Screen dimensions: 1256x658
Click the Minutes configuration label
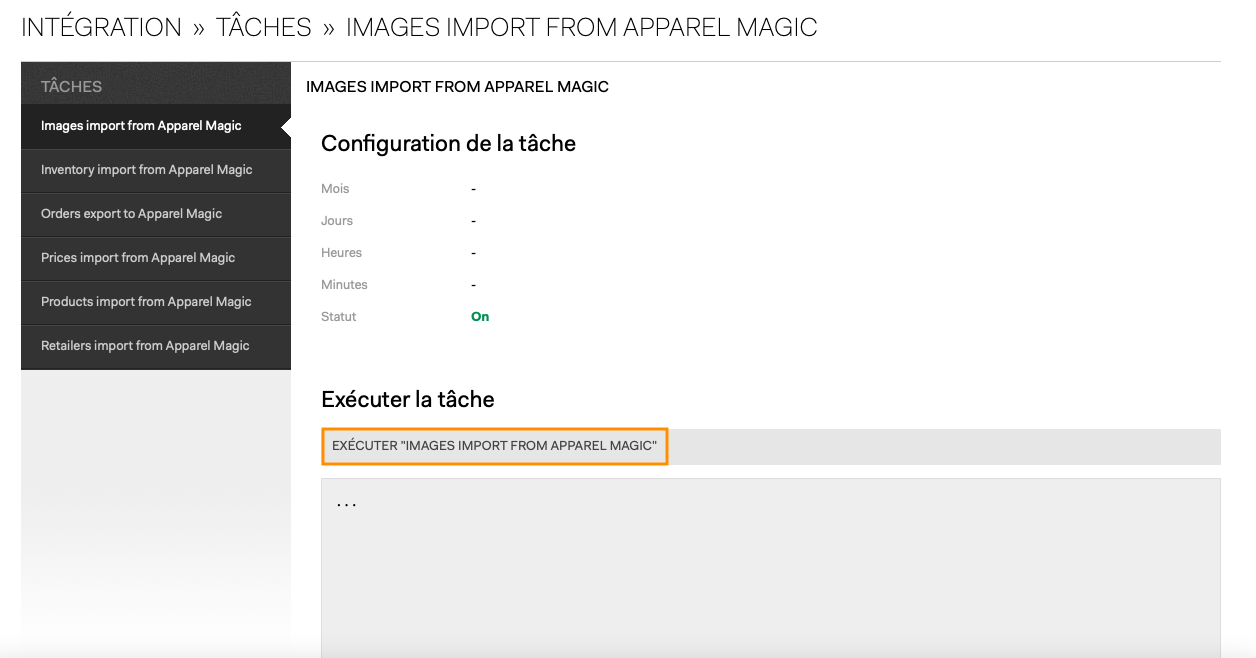[x=344, y=284]
